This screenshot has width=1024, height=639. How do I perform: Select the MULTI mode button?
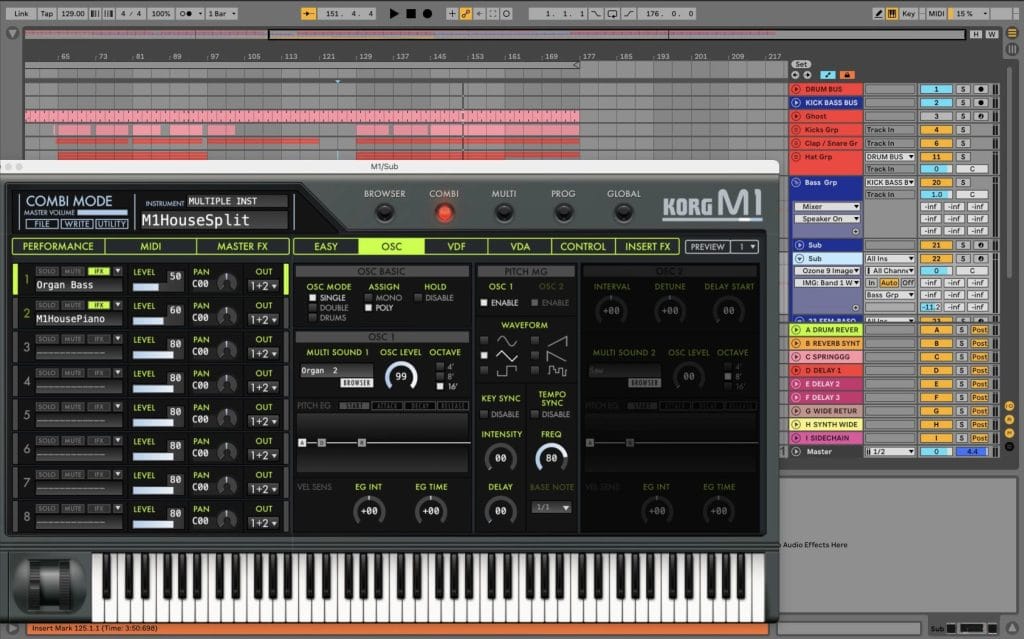(504, 212)
